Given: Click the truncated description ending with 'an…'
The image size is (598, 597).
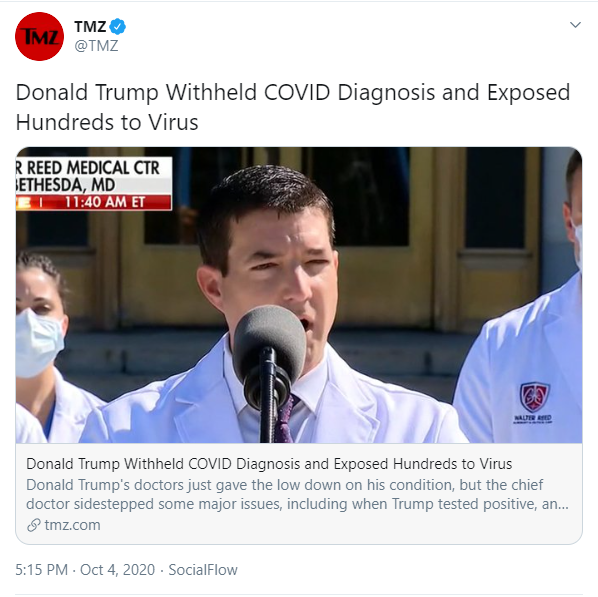Looking at the screenshot, I should (297, 504).
